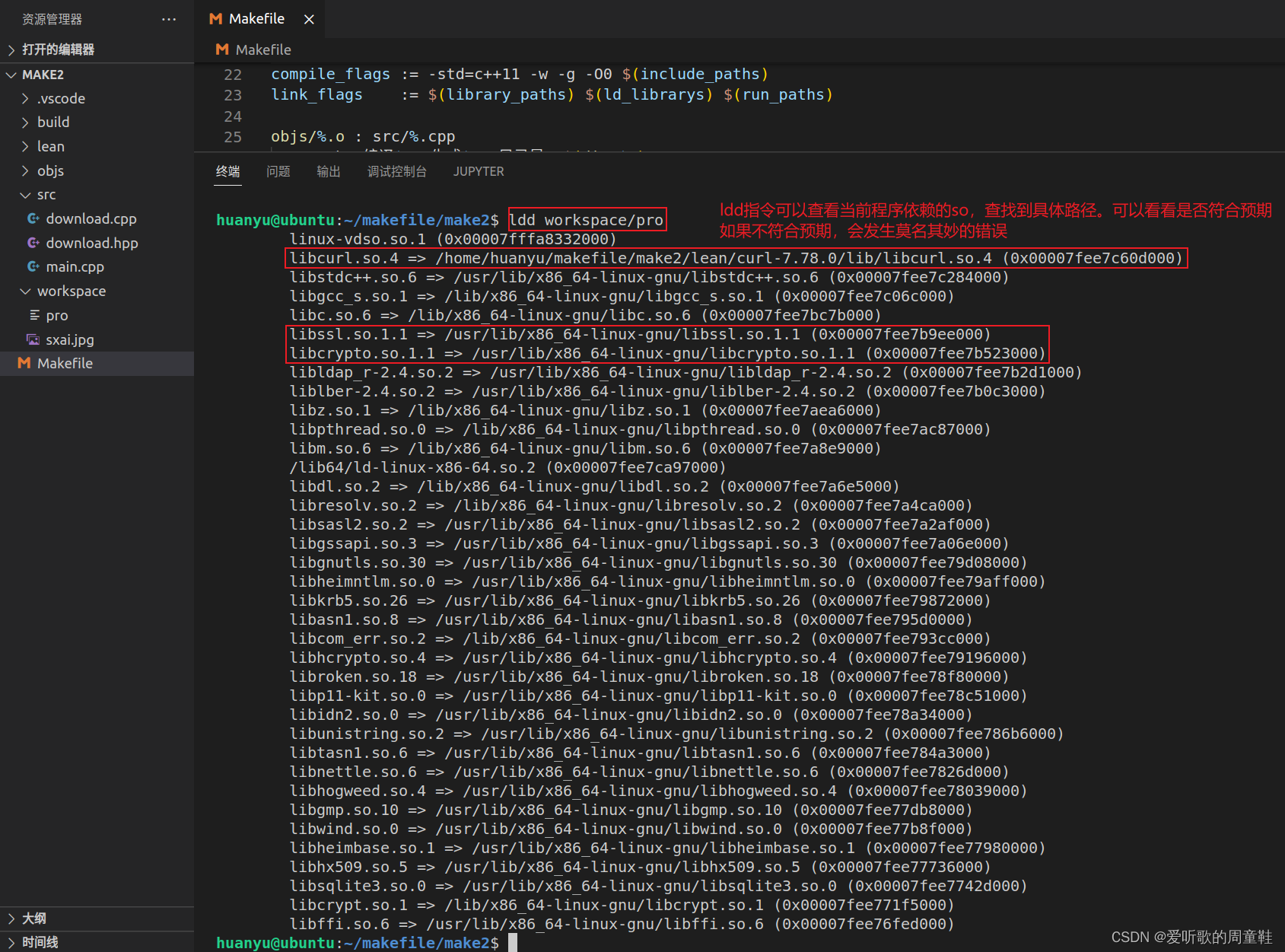Click the linux-vdso.so.1 terminal line
This screenshot has height=952, width=1285.
tap(453, 239)
